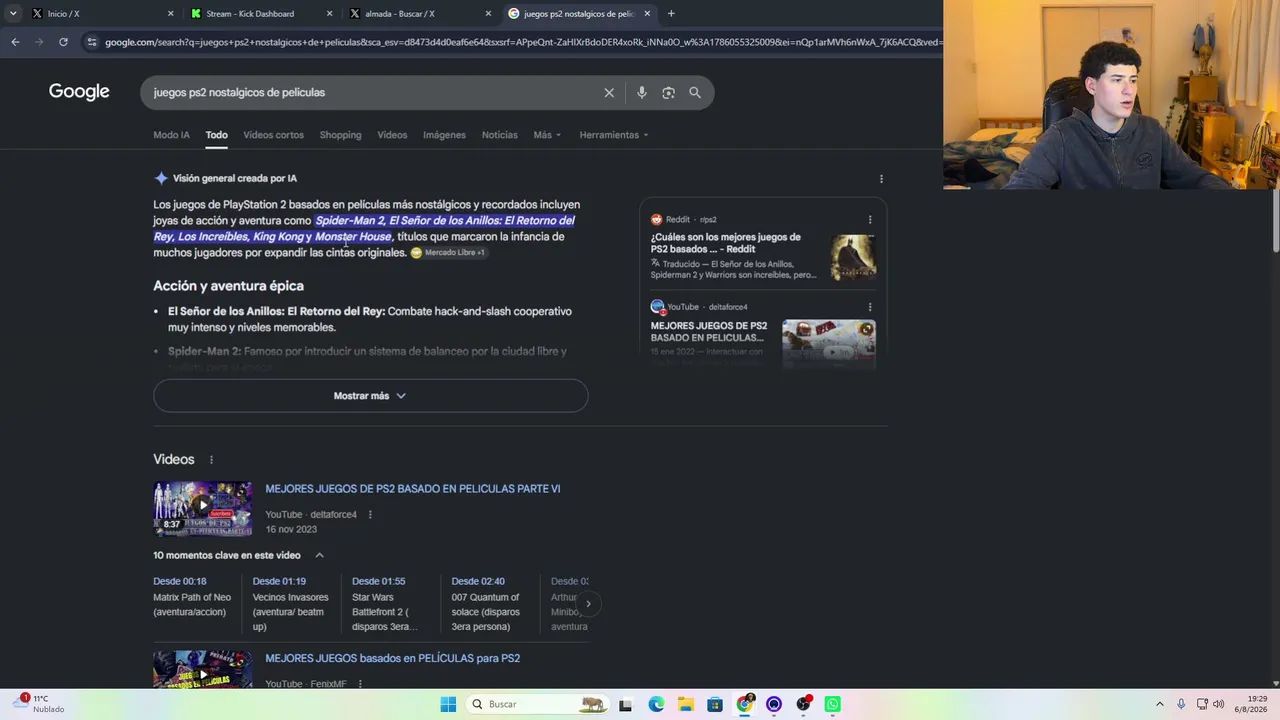1280x720 pixels.
Task: Open the Modo IA tab
Action: point(171,135)
